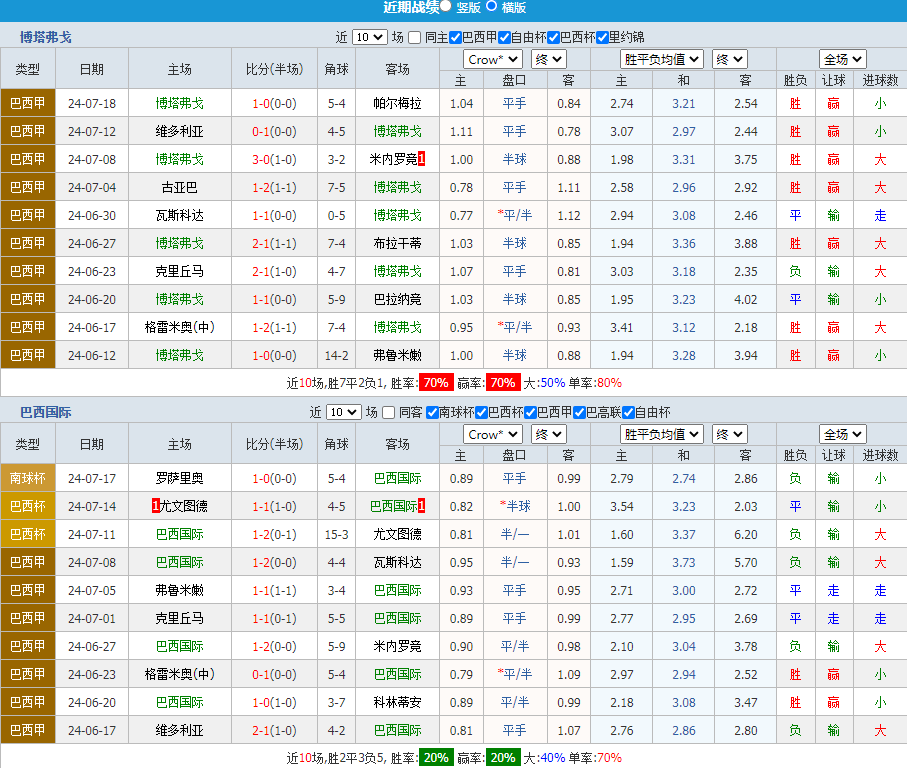Open the 3-0(1-0) match score link
This screenshot has width=907, height=768.
273,159
